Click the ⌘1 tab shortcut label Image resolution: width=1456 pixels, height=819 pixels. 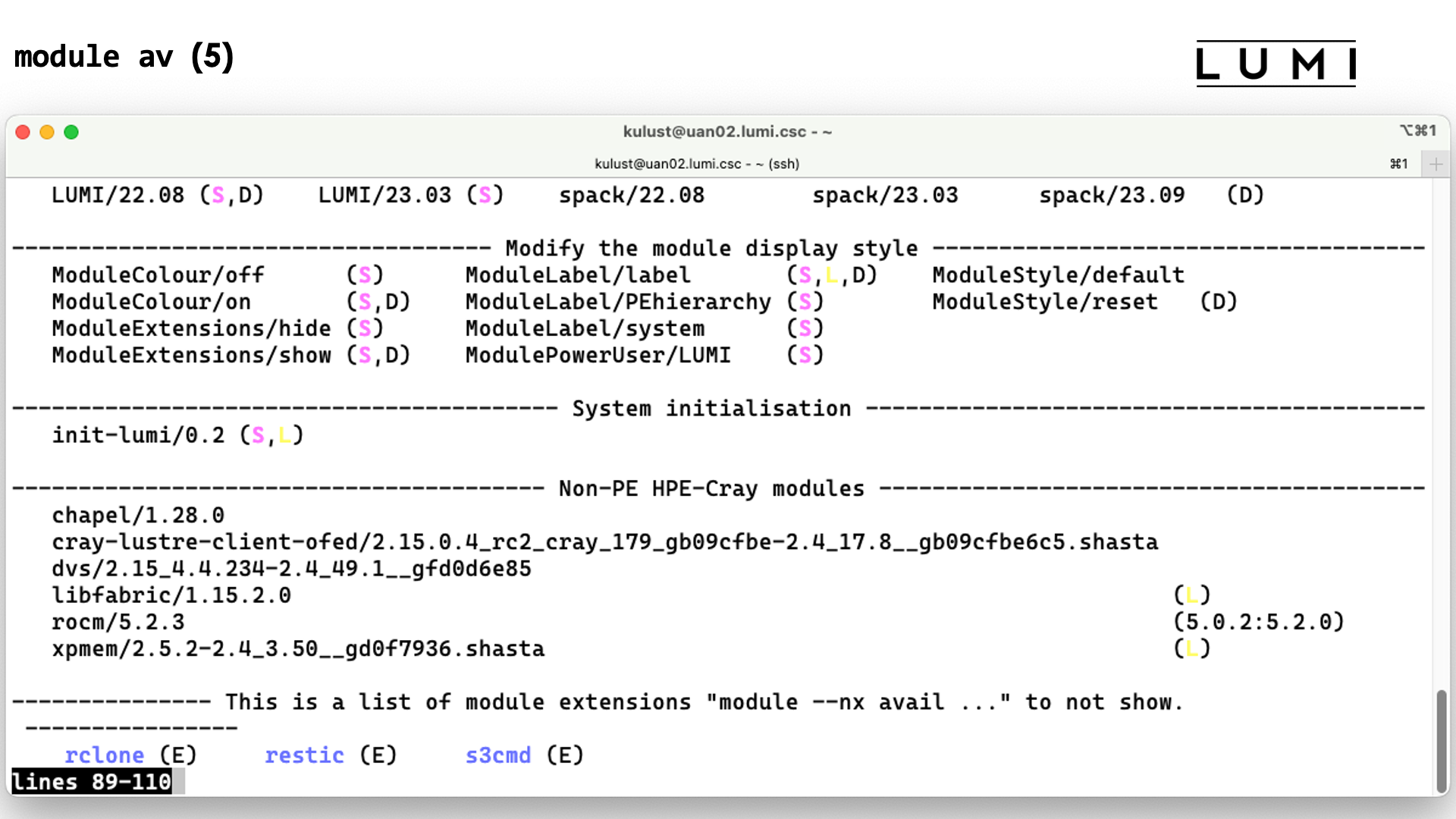pyautogui.click(x=1399, y=164)
